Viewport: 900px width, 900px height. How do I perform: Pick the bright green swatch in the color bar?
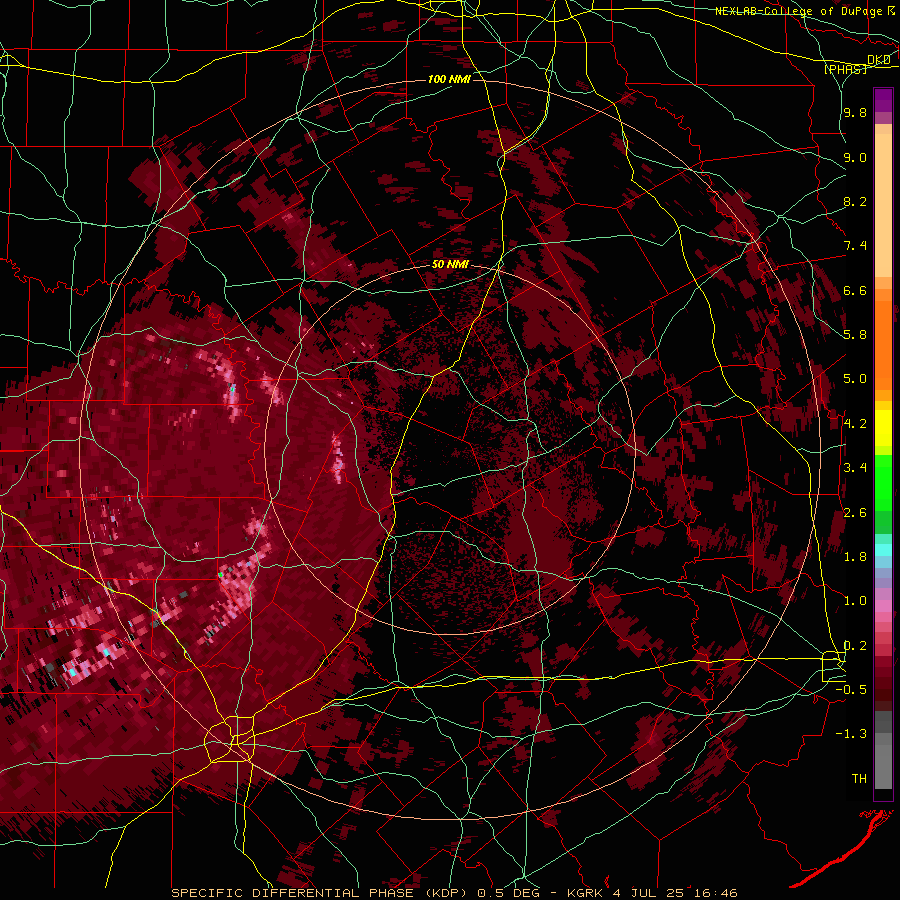883,482
